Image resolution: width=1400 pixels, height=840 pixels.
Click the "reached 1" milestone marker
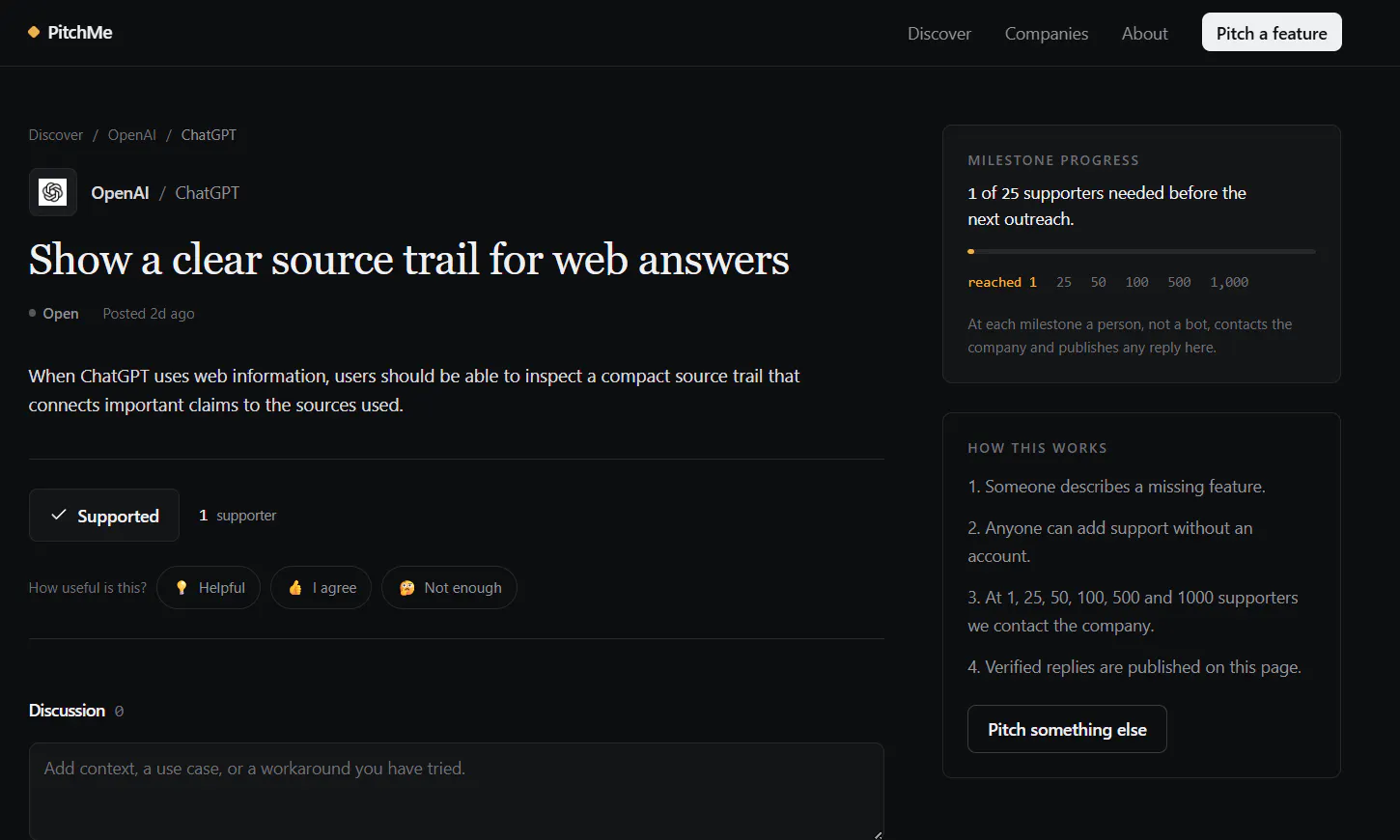[1002, 282]
